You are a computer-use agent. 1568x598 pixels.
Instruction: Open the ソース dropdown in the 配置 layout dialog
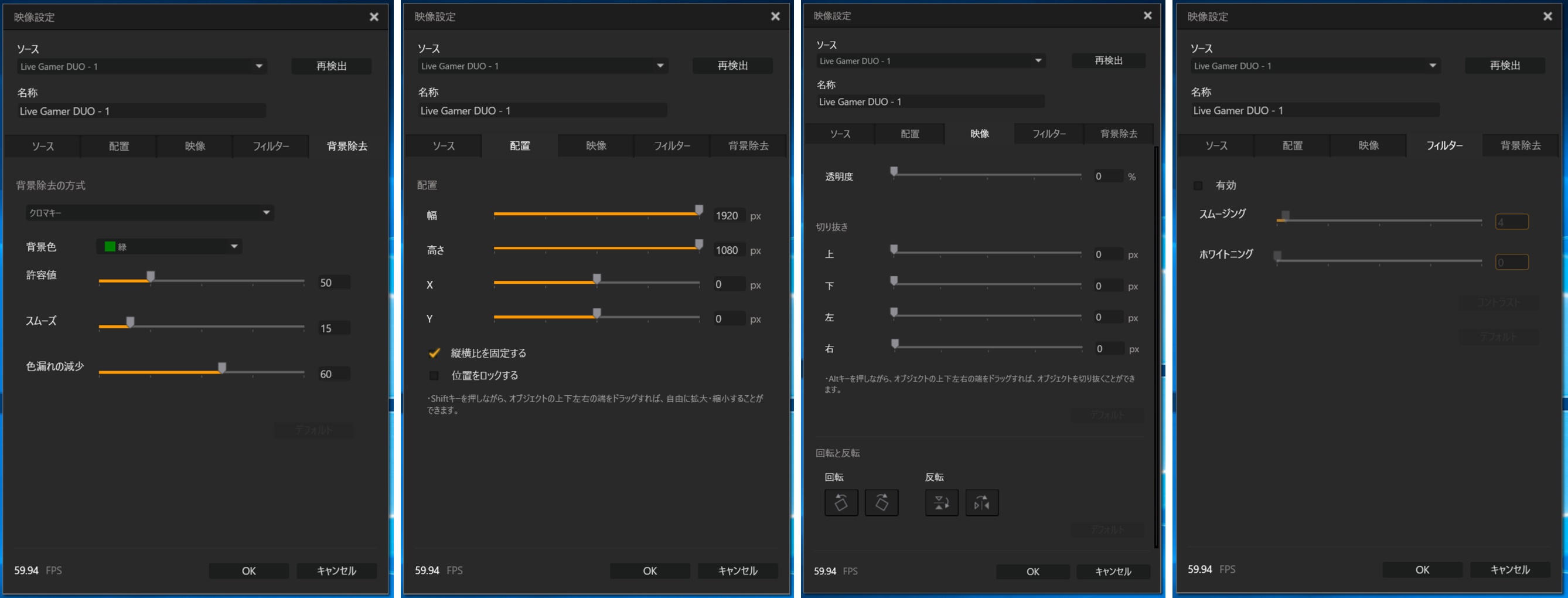[543, 66]
